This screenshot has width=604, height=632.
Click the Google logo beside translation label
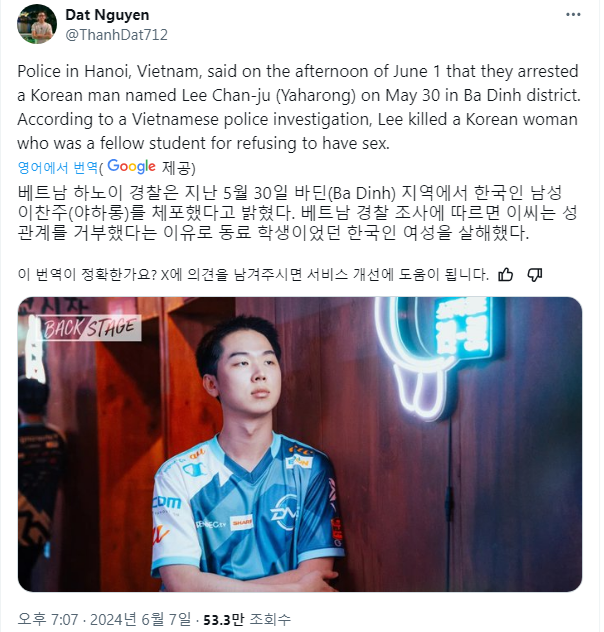[x=131, y=166]
